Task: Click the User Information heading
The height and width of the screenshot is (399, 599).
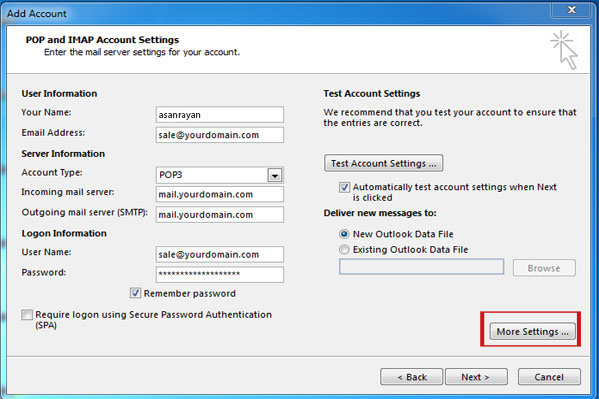Action: coord(59,94)
